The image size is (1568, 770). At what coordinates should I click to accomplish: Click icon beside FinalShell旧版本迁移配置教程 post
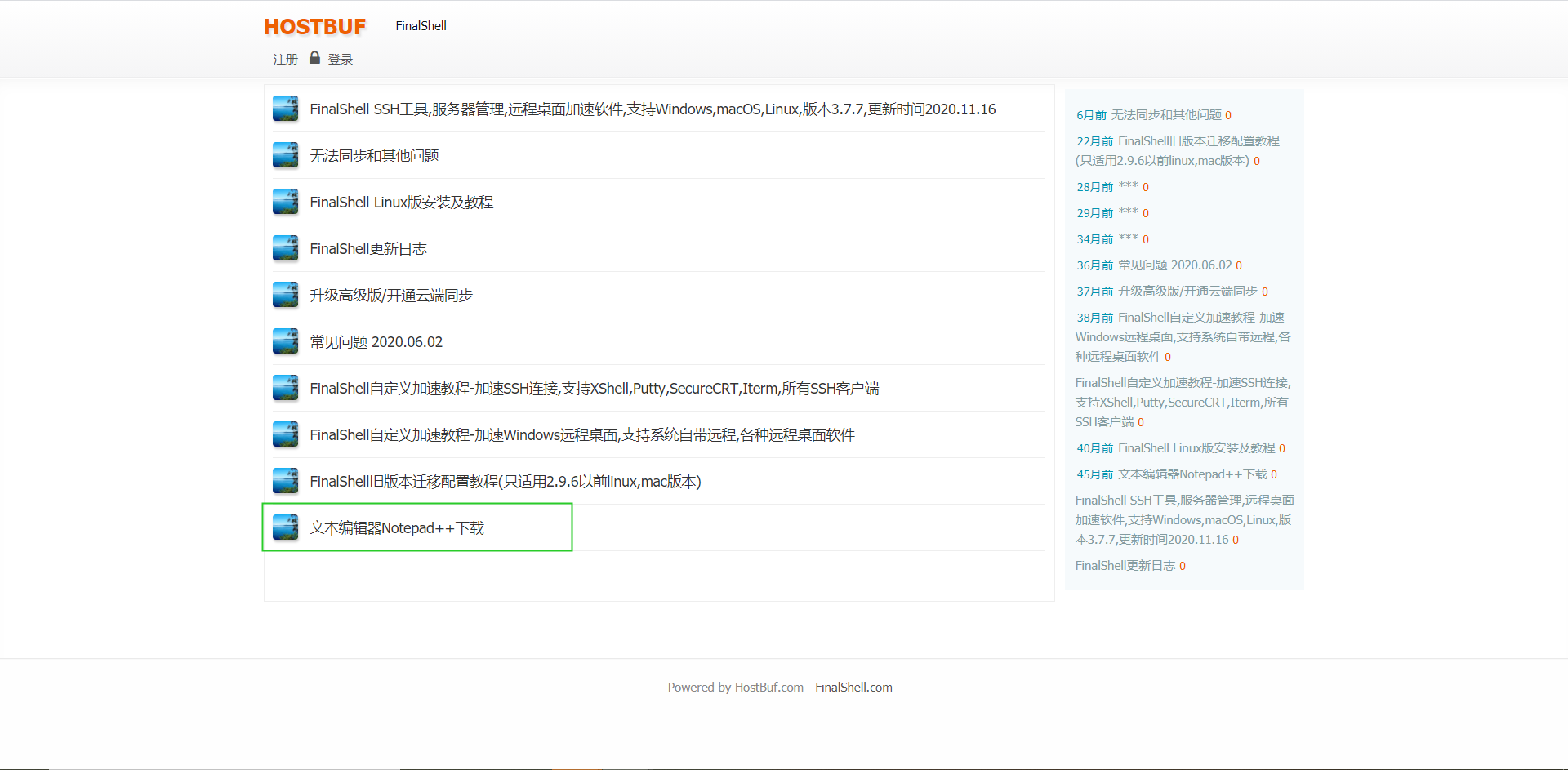(x=285, y=481)
